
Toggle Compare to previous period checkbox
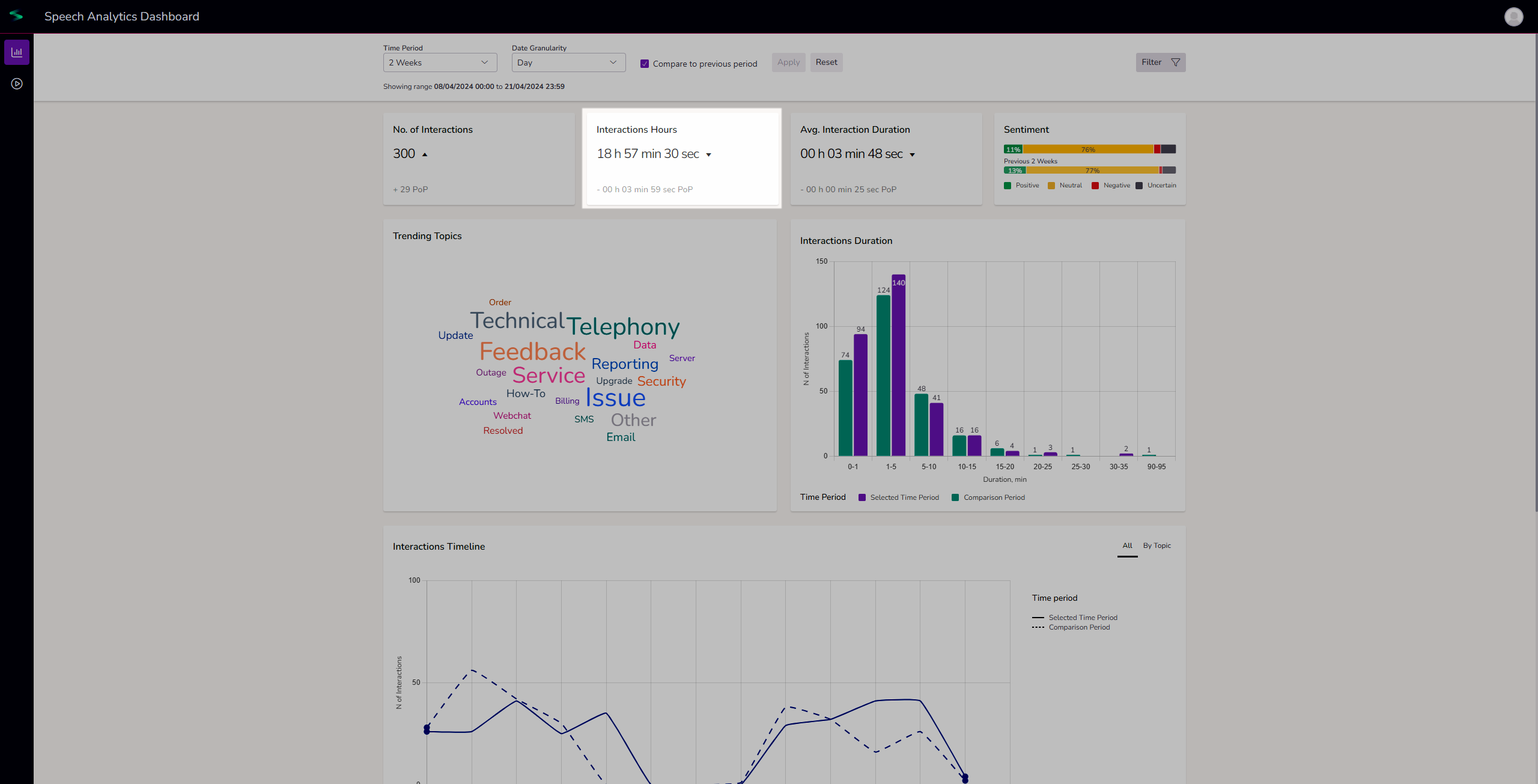pos(644,64)
